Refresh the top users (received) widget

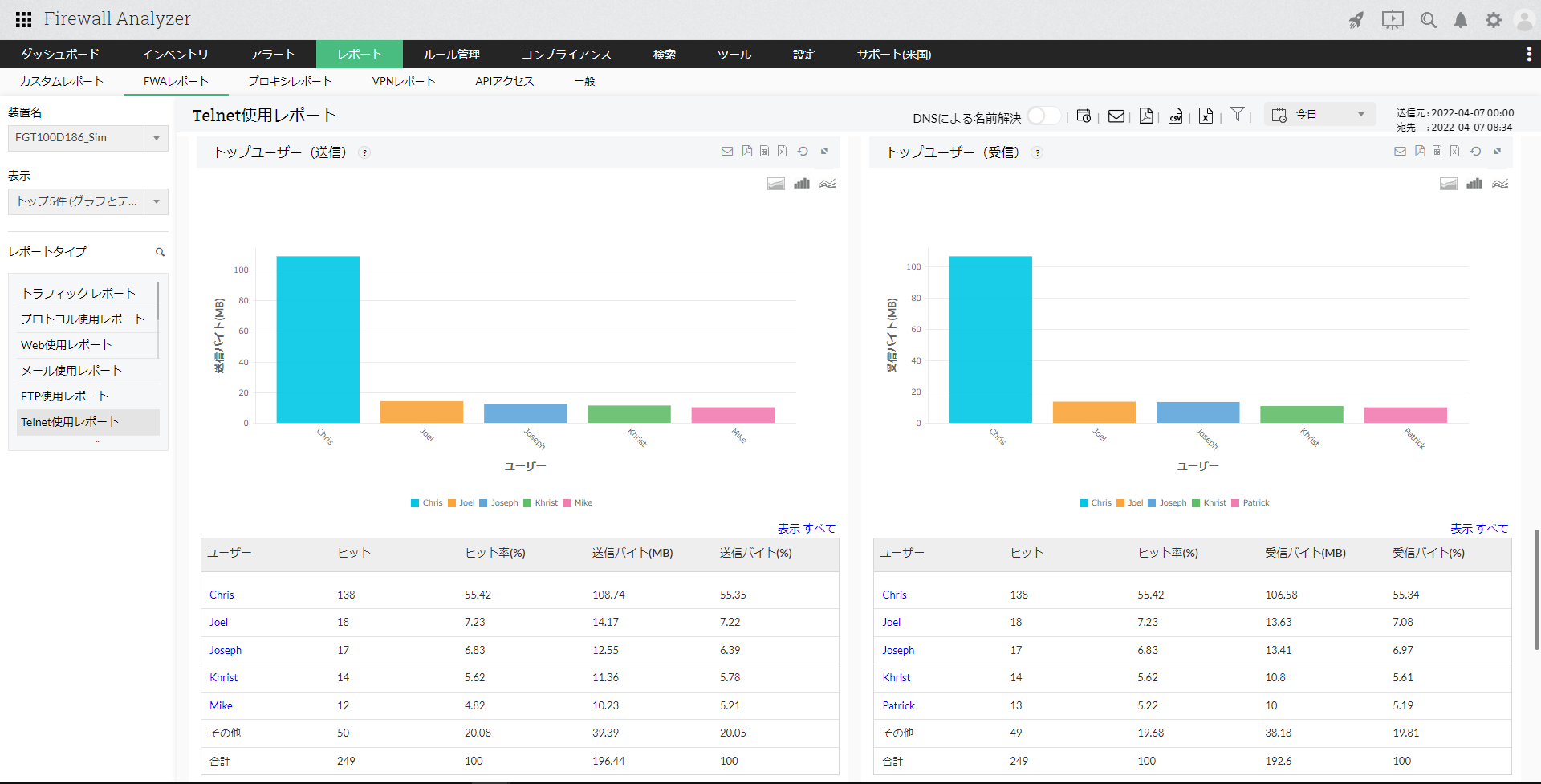1475,151
